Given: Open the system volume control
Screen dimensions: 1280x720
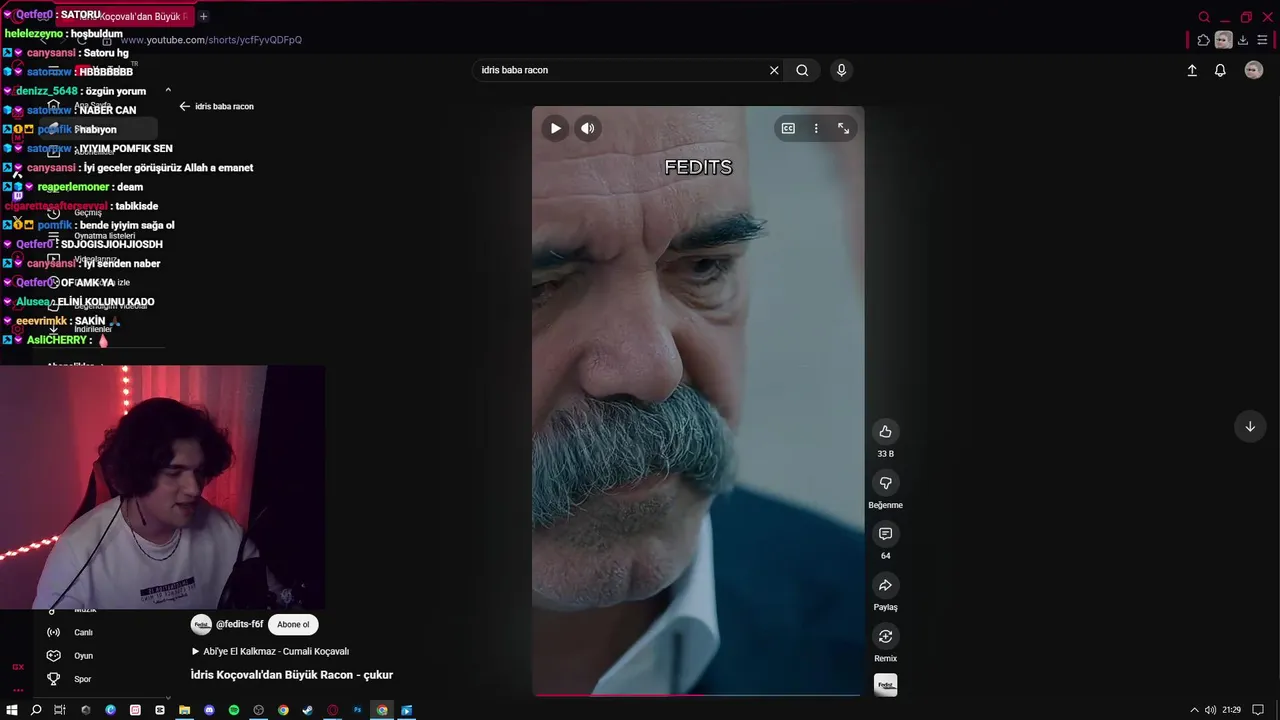Looking at the screenshot, I should 1210,710.
